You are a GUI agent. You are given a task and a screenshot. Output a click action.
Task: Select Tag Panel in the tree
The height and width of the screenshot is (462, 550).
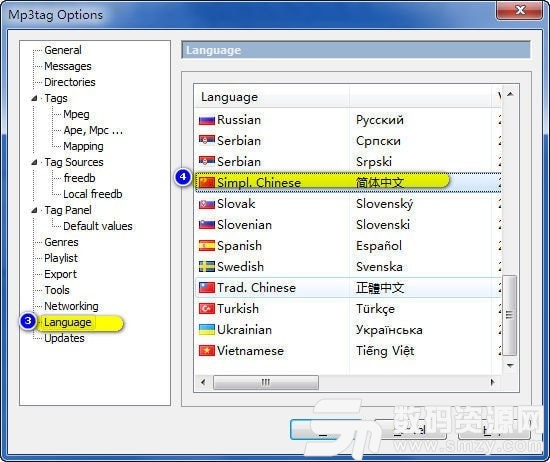coord(68,210)
